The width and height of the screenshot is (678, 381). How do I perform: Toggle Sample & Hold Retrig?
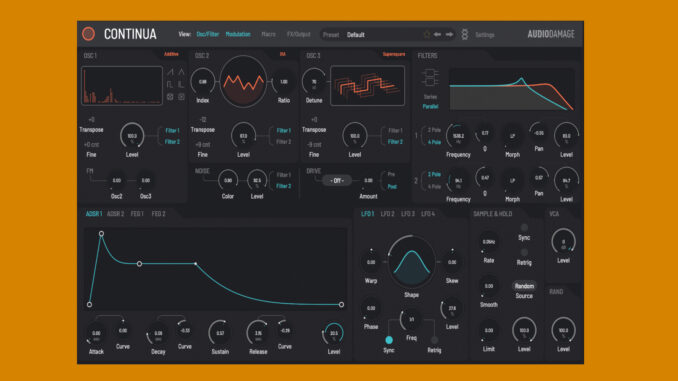[524, 252]
